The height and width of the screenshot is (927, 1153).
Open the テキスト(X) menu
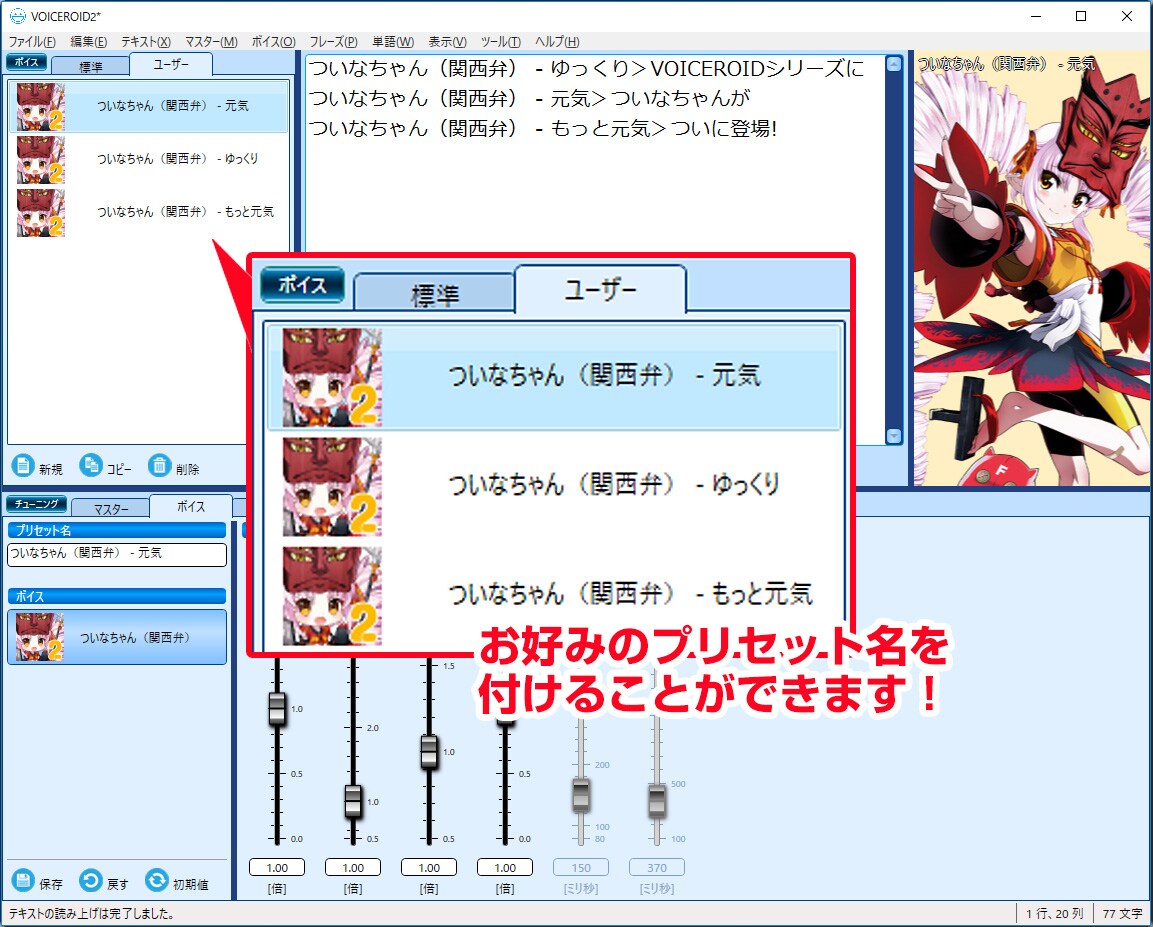(x=146, y=42)
